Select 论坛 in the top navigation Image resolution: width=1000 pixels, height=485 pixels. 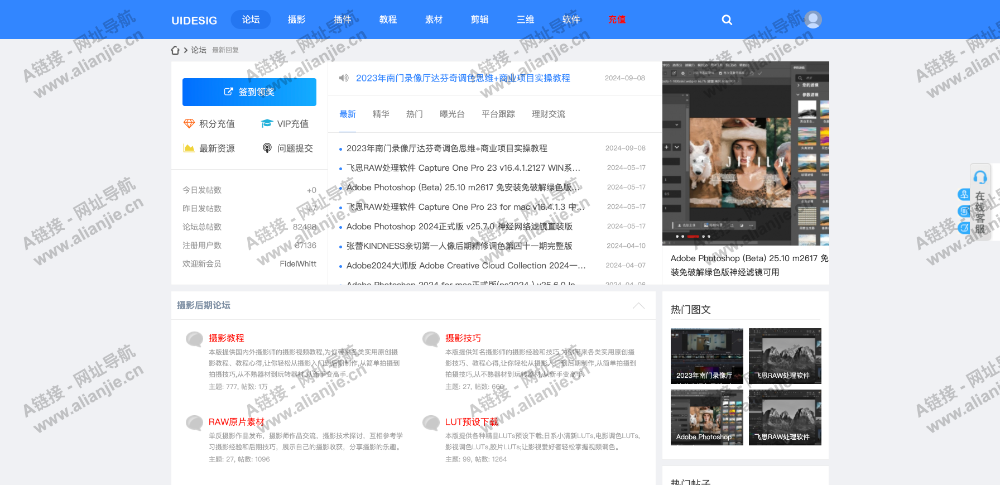tap(251, 20)
